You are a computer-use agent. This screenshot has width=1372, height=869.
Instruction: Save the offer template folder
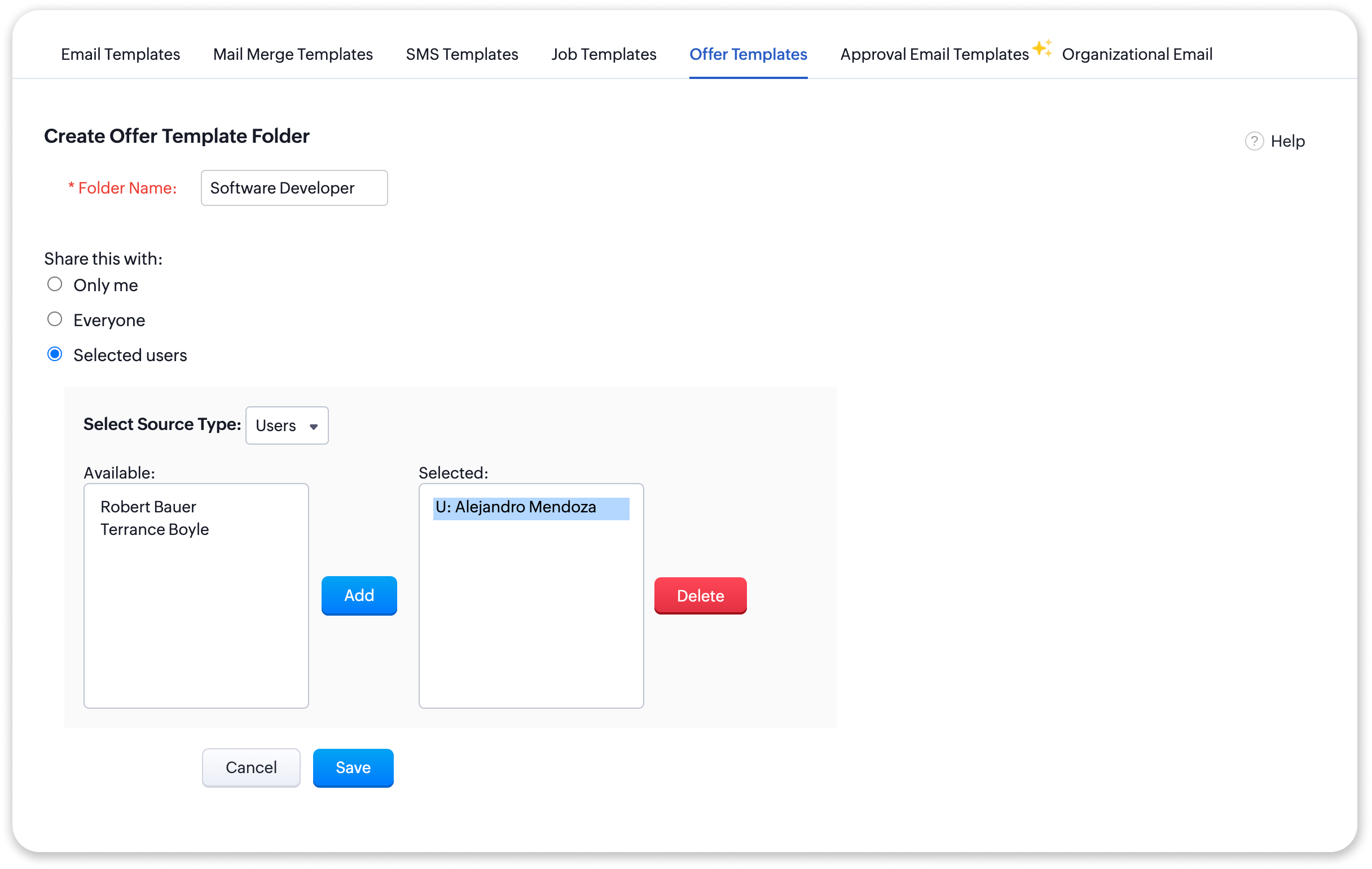click(353, 767)
